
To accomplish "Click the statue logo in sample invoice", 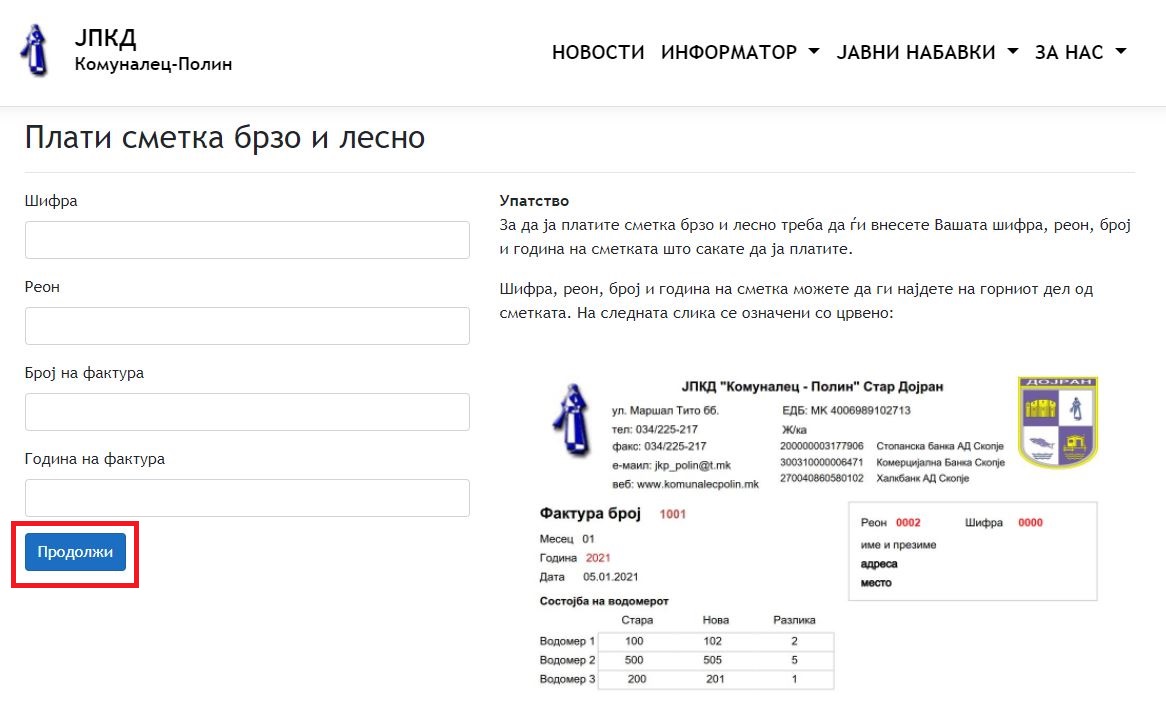I will 572,419.
